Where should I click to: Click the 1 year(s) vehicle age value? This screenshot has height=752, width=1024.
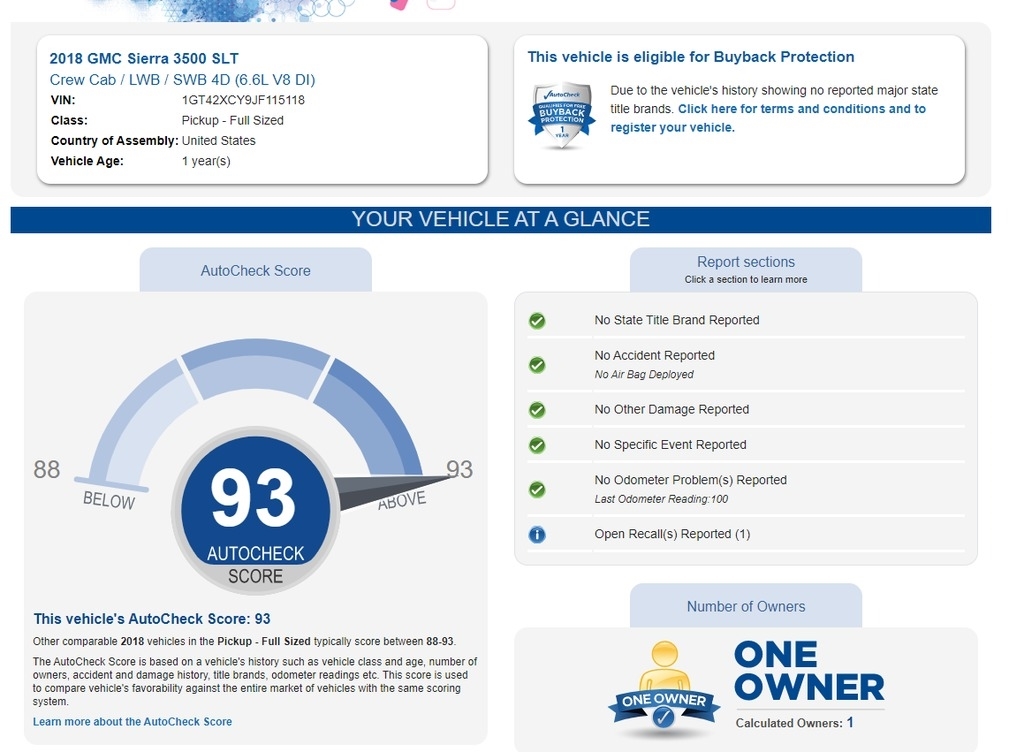click(x=206, y=161)
